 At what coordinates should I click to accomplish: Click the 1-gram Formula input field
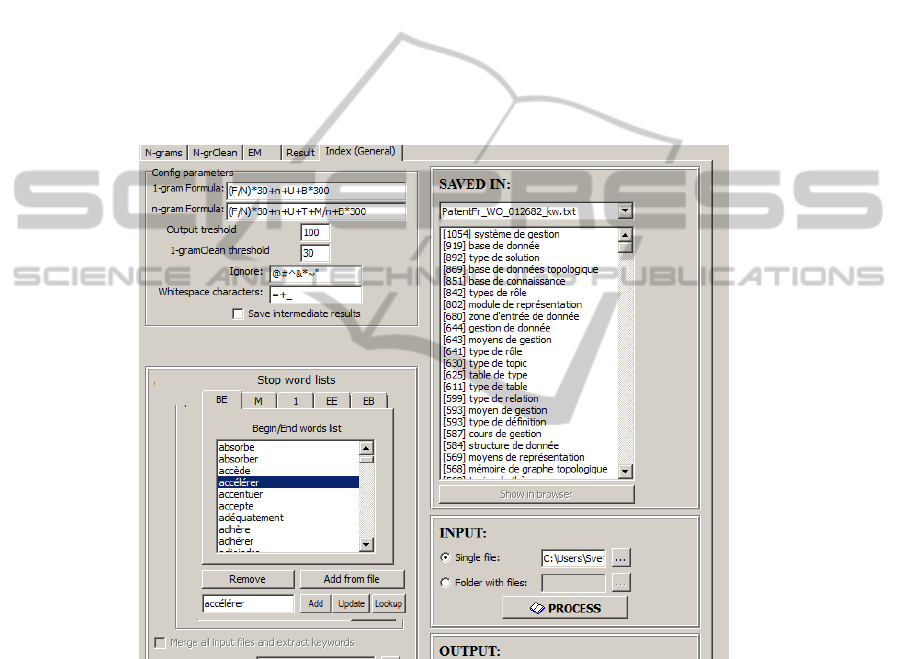[316, 189]
